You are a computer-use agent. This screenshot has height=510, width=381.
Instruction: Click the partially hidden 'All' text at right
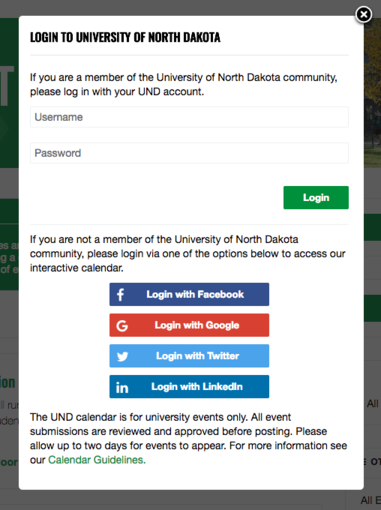(373, 404)
